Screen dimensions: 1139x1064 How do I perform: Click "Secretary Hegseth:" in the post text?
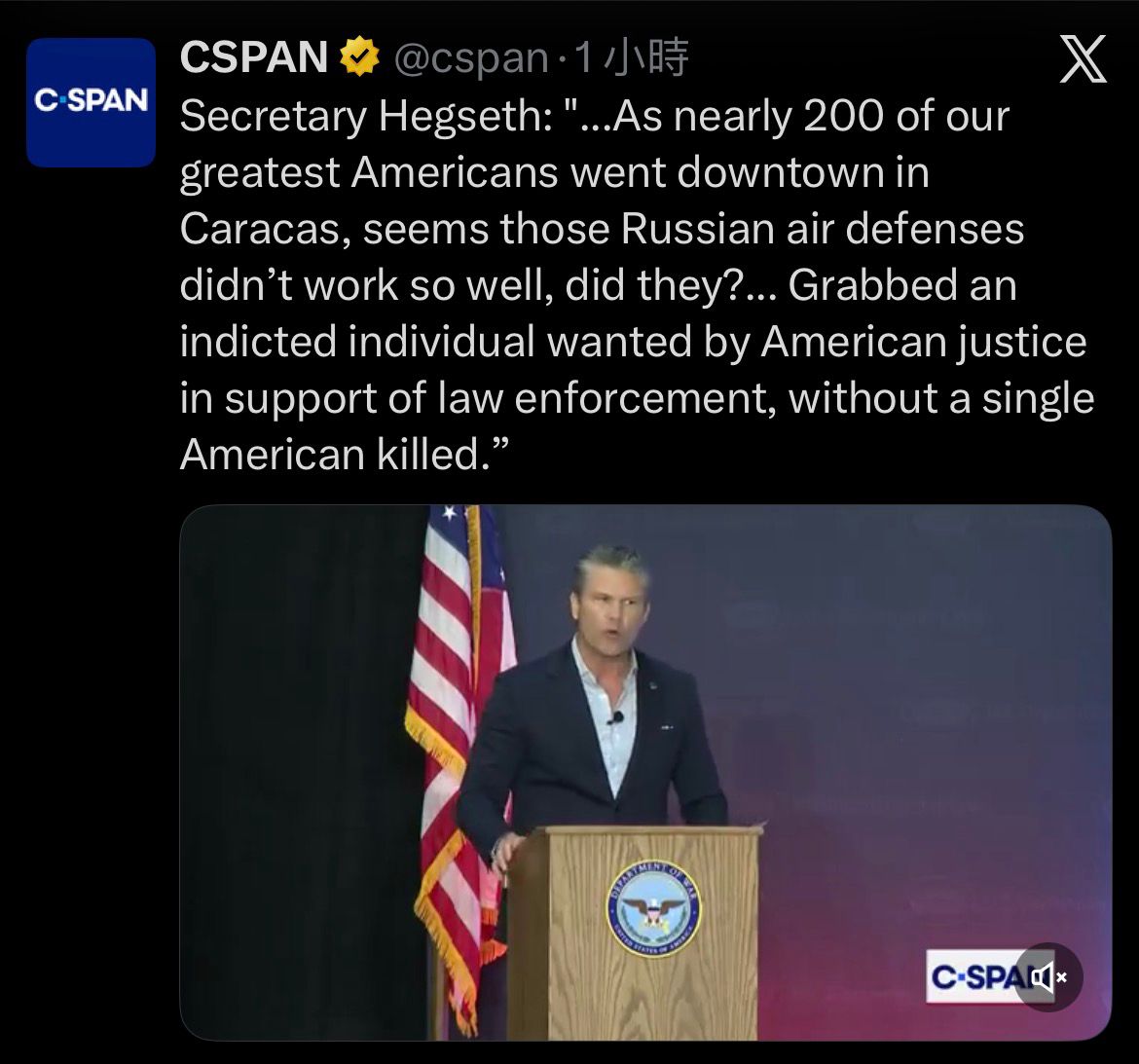364,117
